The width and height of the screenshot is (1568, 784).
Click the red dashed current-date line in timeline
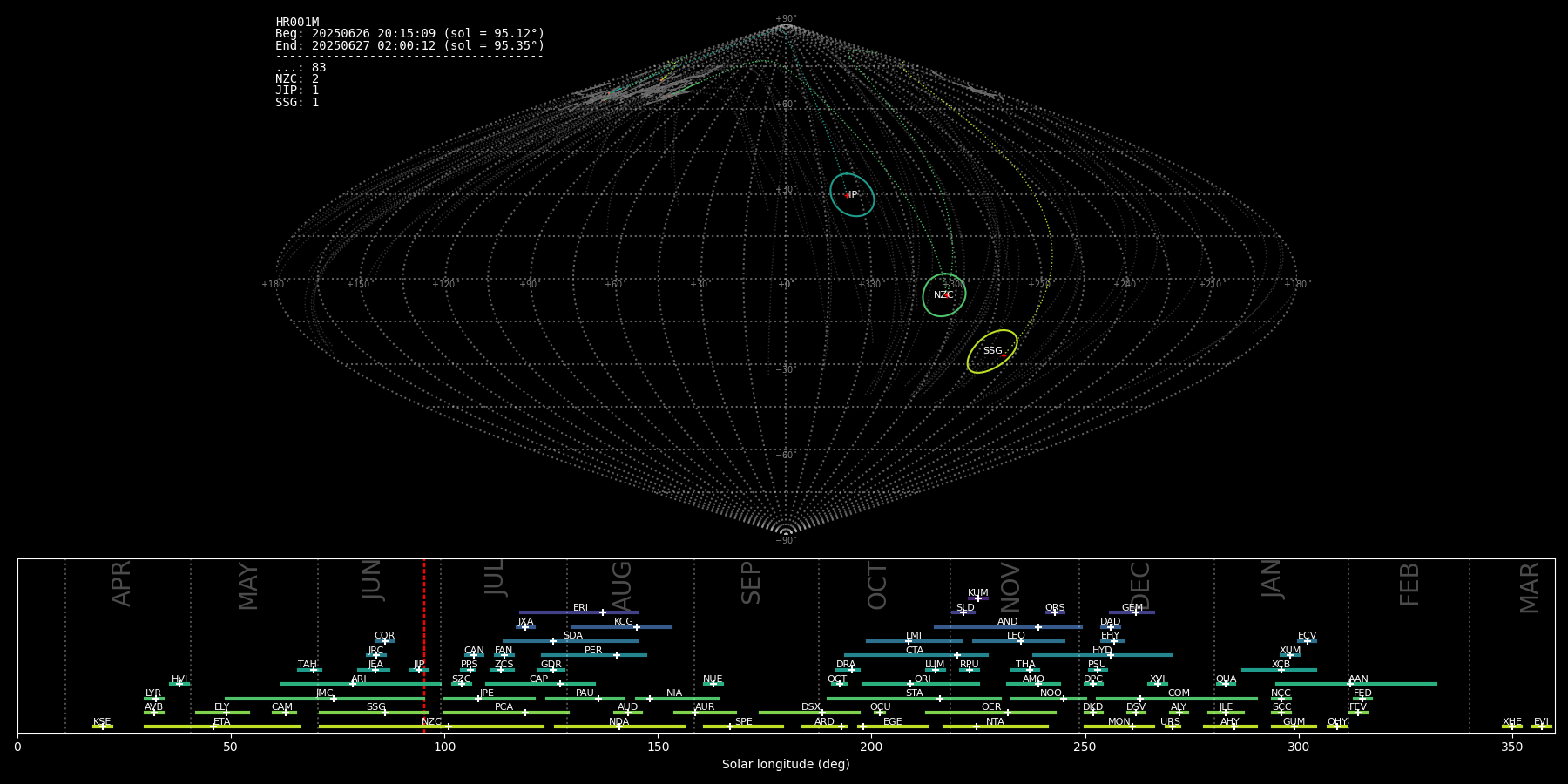pyautogui.click(x=424, y=645)
